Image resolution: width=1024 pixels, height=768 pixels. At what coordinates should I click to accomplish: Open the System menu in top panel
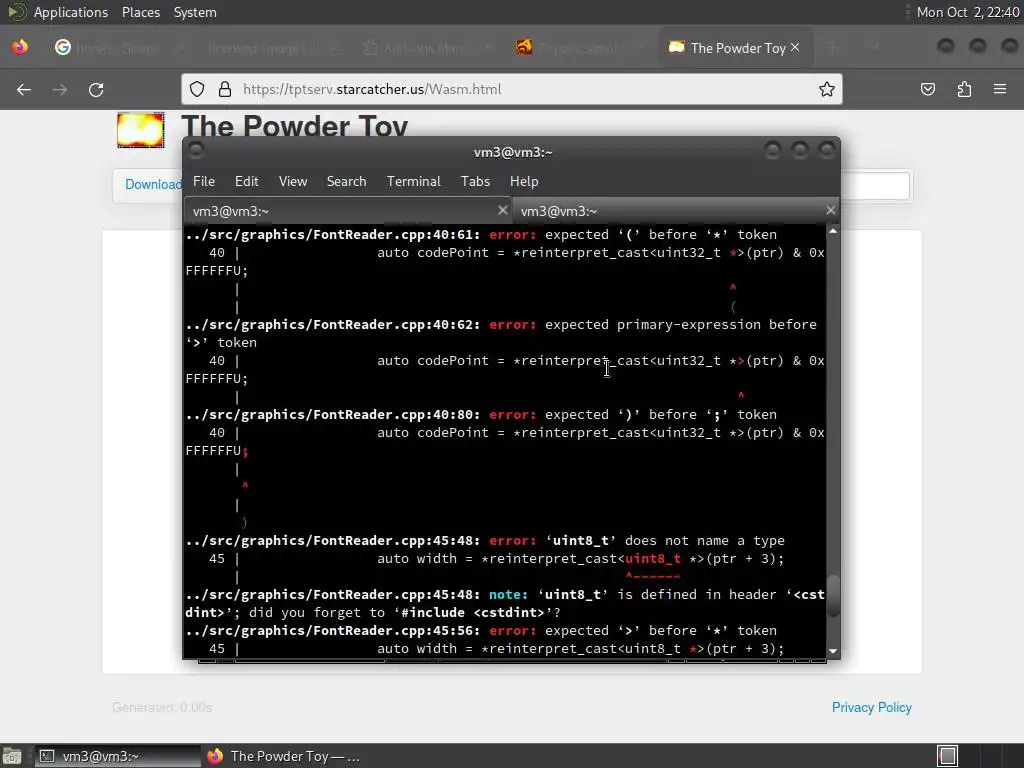pyautogui.click(x=195, y=12)
